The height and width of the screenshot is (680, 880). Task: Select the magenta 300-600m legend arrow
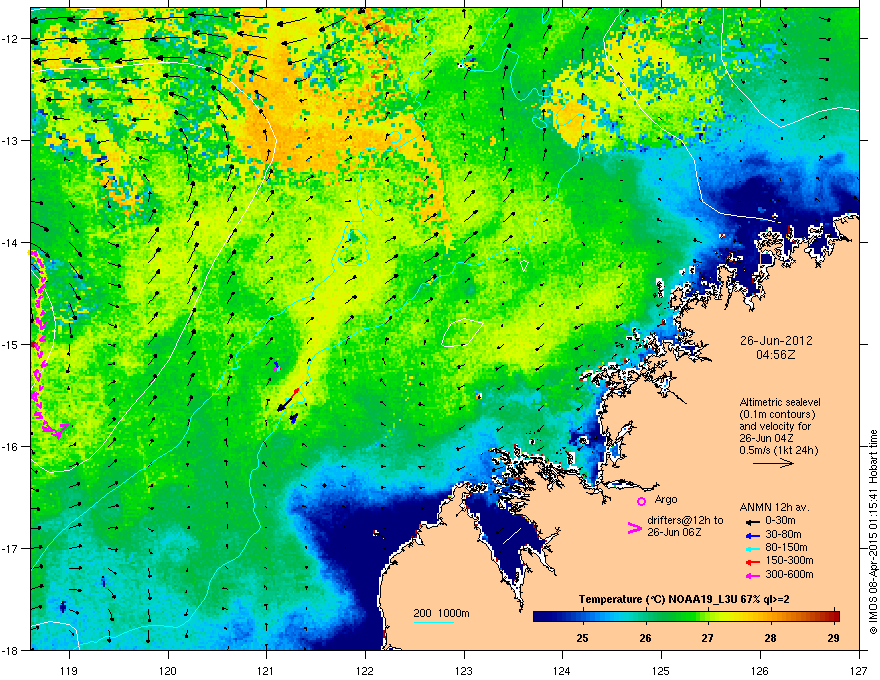(752, 575)
